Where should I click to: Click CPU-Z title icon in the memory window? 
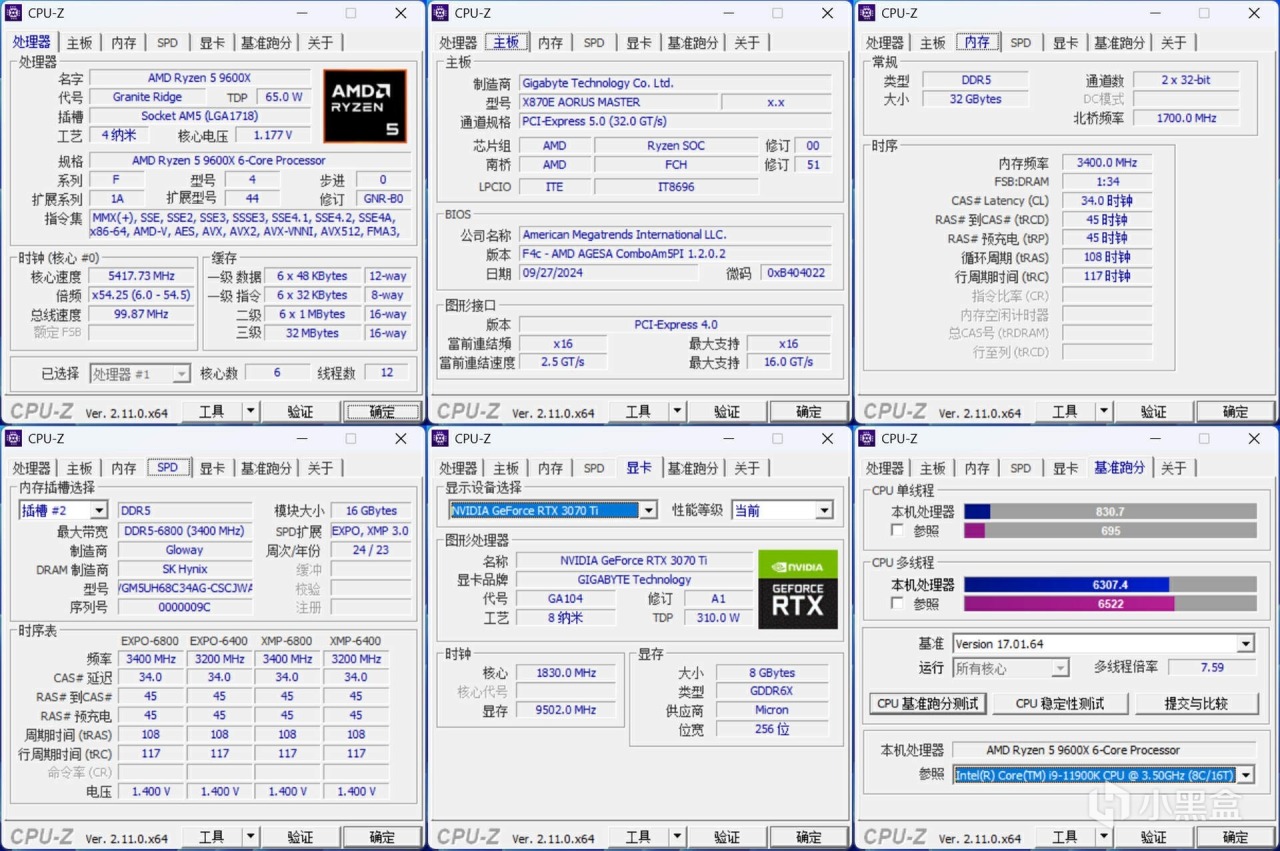867,13
